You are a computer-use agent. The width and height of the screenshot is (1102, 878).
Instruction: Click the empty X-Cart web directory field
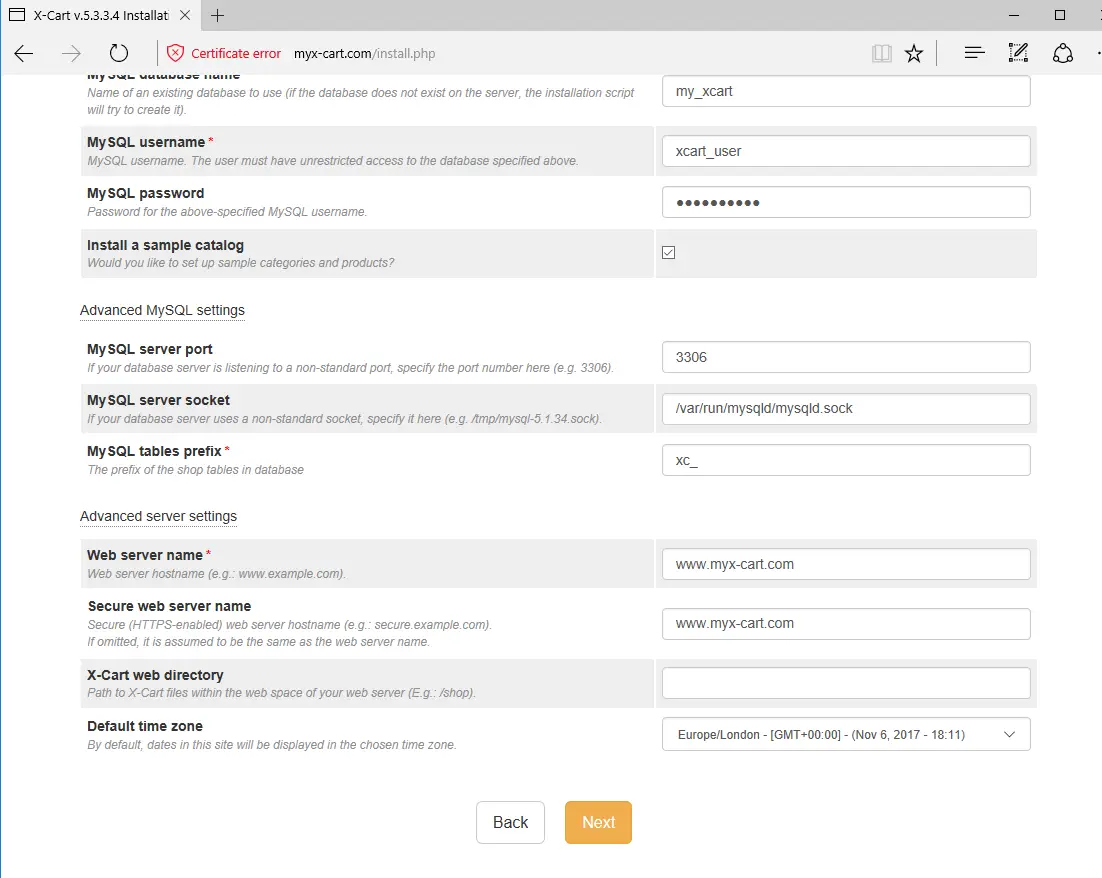pyautogui.click(x=846, y=683)
